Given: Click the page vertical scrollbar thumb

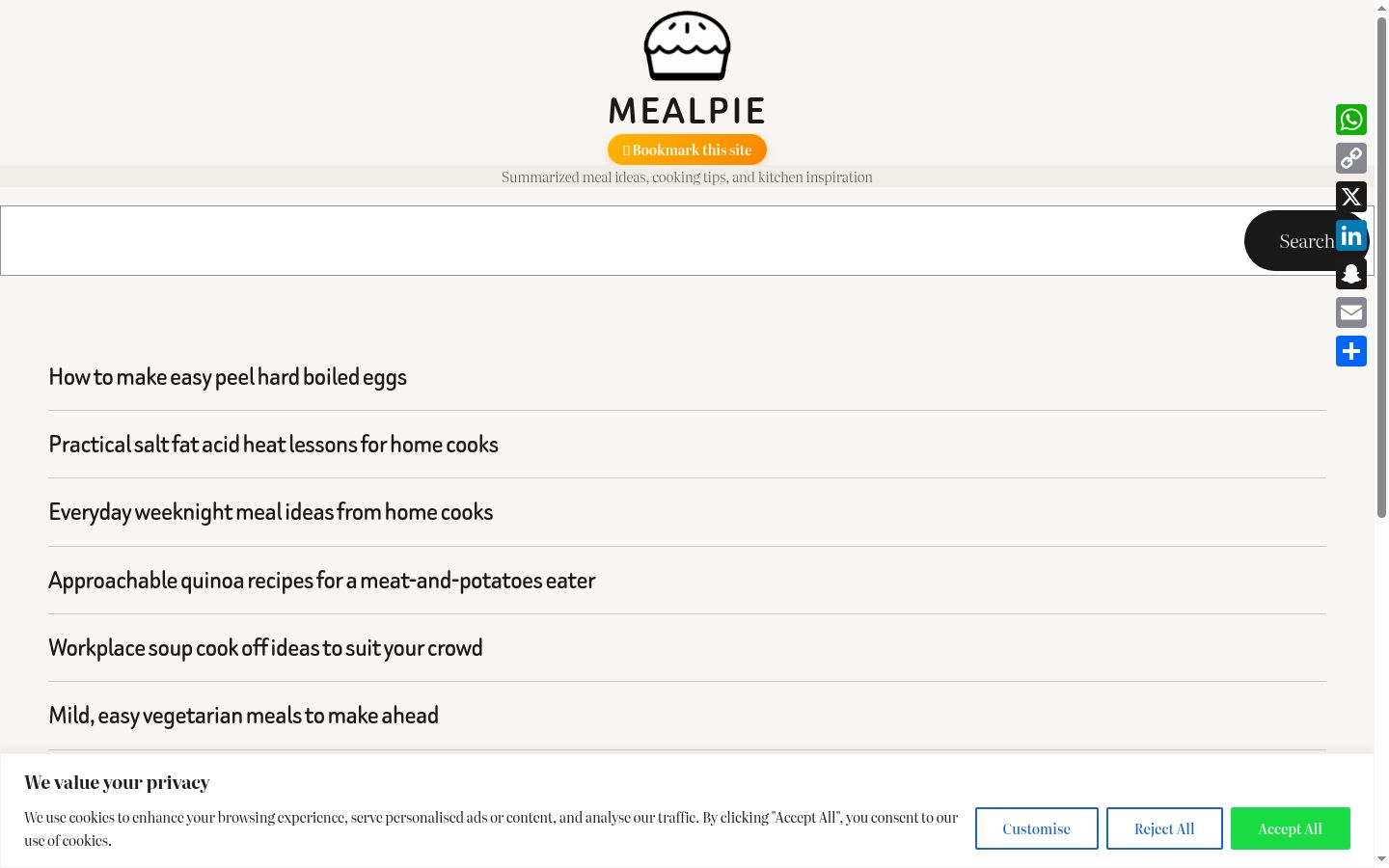Looking at the screenshot, I should (x=1381, y=268).
